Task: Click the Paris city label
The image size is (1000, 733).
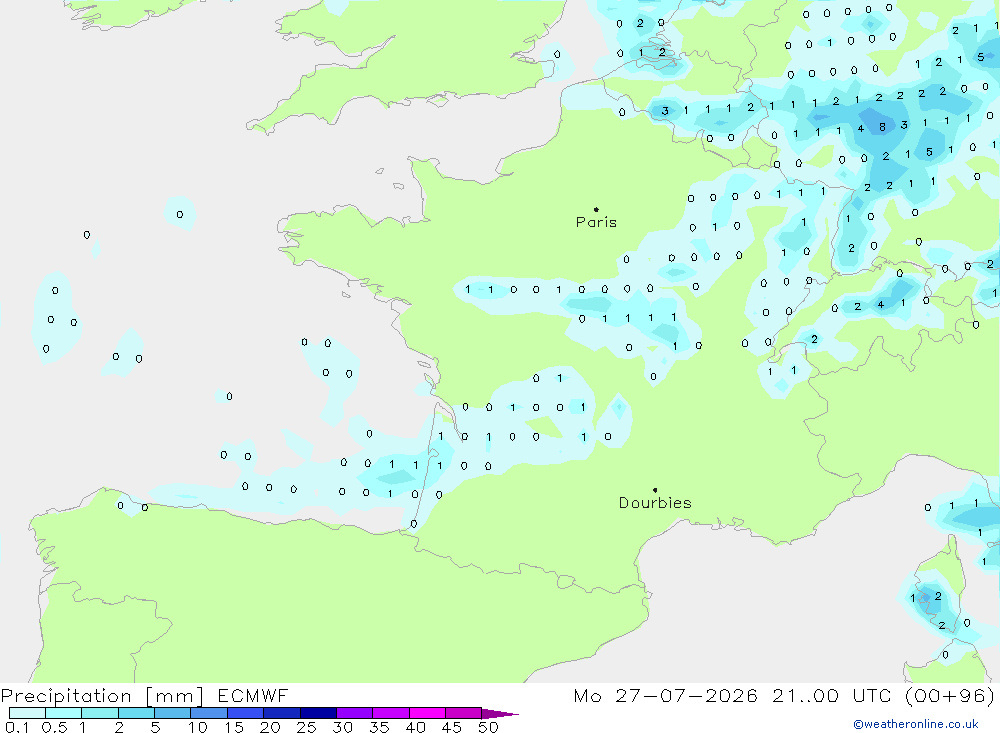Action: pyautogui.click(x=596, y=222)
